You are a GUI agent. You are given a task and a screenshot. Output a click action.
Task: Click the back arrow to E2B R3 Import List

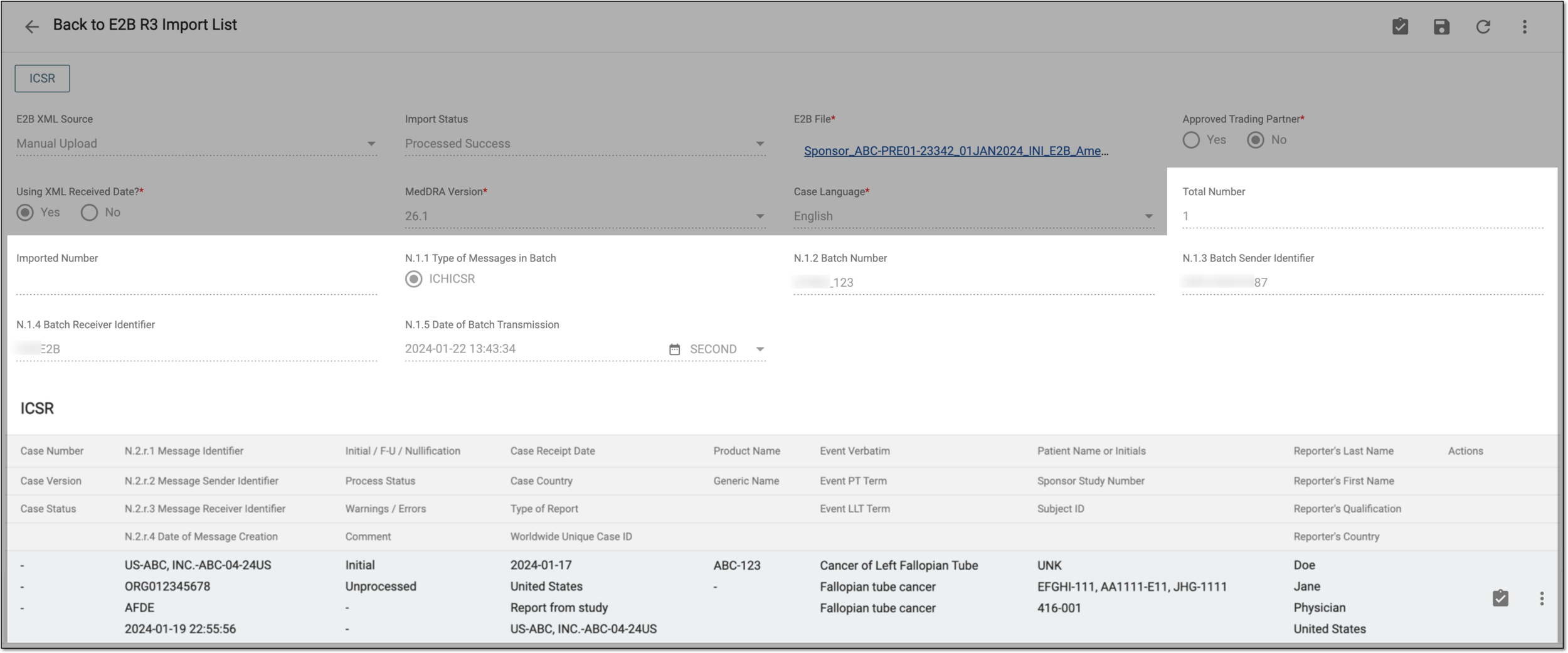(31, 26)
